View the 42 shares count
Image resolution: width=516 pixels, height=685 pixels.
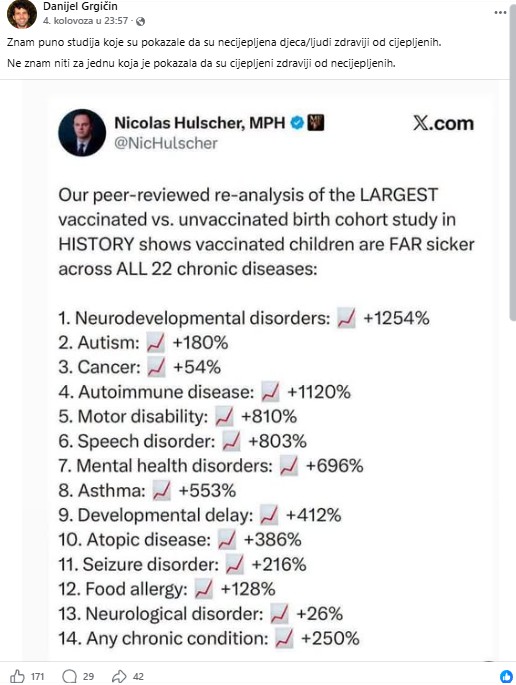(x=138, y=676)
